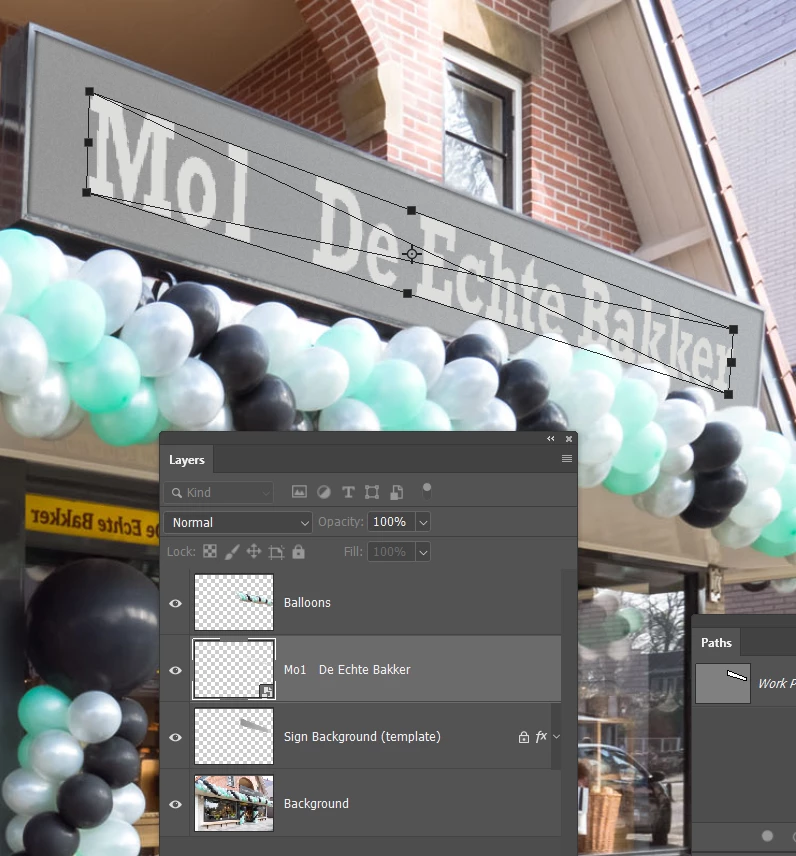The height and width of the screenshot is (856, 796).
Task: Click top-right transform corner handle
Action: coord(734,329)
